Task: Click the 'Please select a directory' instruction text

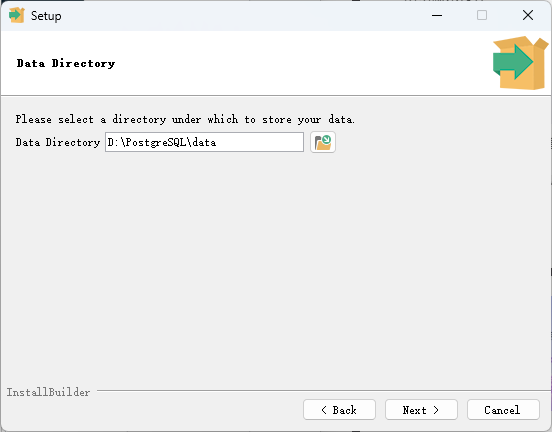Action: point(185,119)
